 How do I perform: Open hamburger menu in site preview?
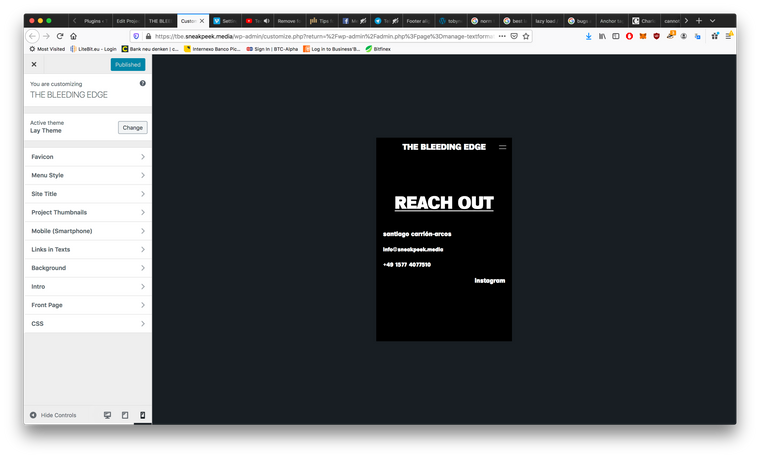click(x=502, y=147)
